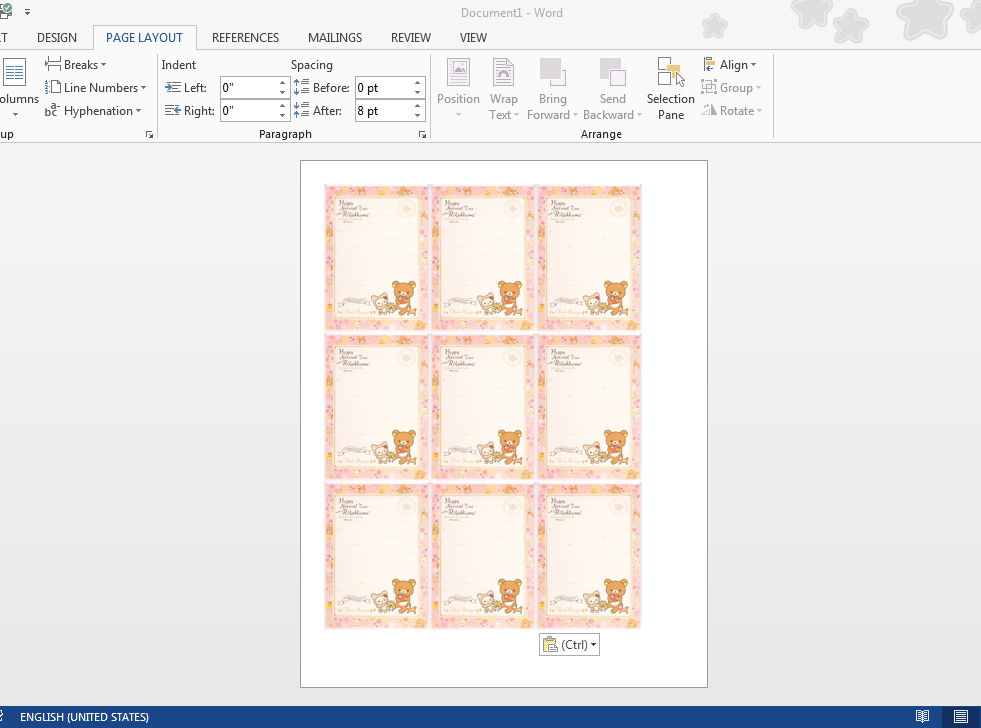The width and height of the screenshot is (981, 728).
Task: Launch Page Setup dialog launcher
Action: [150, 134]
